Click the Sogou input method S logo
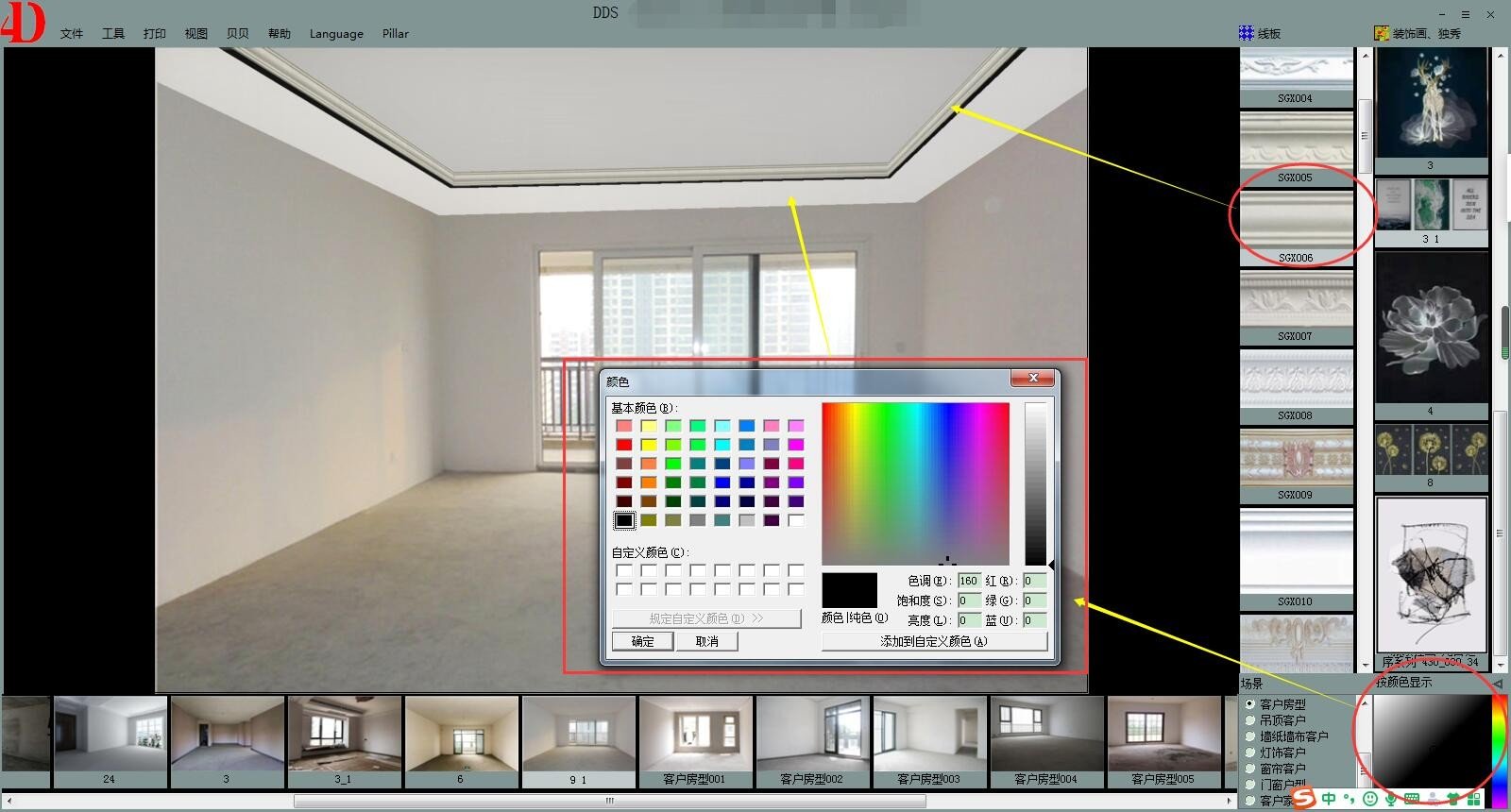Viewport: 1511px width, 812px height. point(1303,799)
